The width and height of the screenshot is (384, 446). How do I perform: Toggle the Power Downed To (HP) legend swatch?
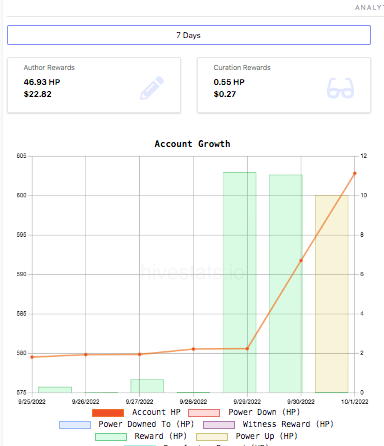coord(75,425)
